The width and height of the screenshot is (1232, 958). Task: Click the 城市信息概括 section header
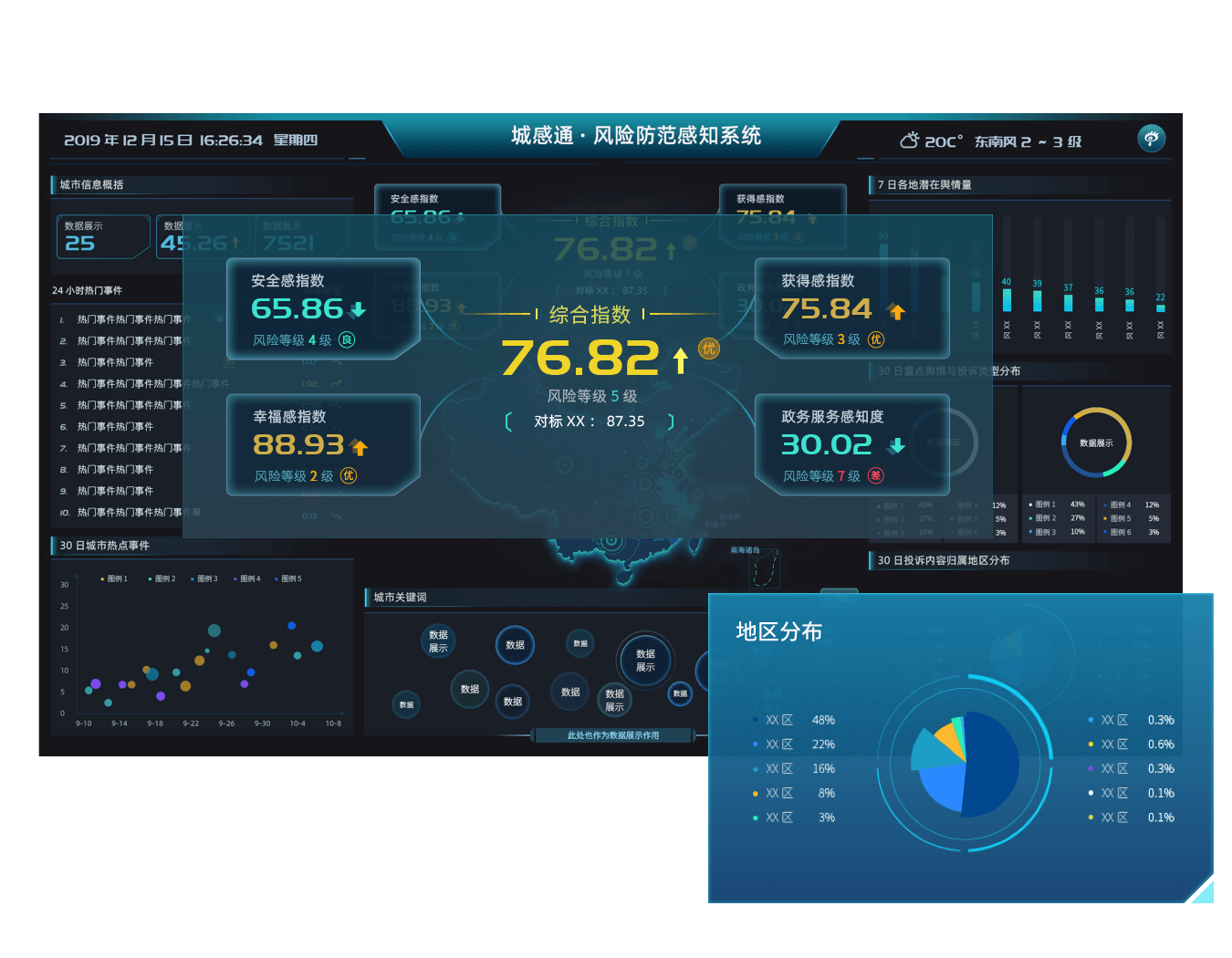[x=91, y=184]
